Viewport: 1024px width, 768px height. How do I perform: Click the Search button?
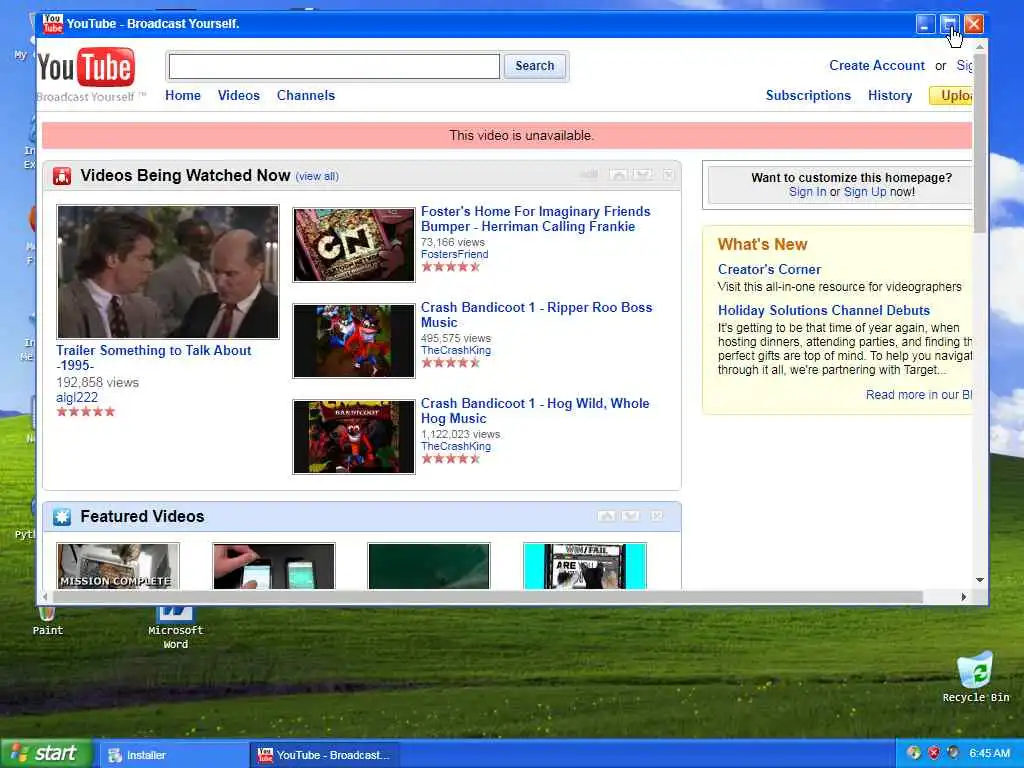pos(534,66)
